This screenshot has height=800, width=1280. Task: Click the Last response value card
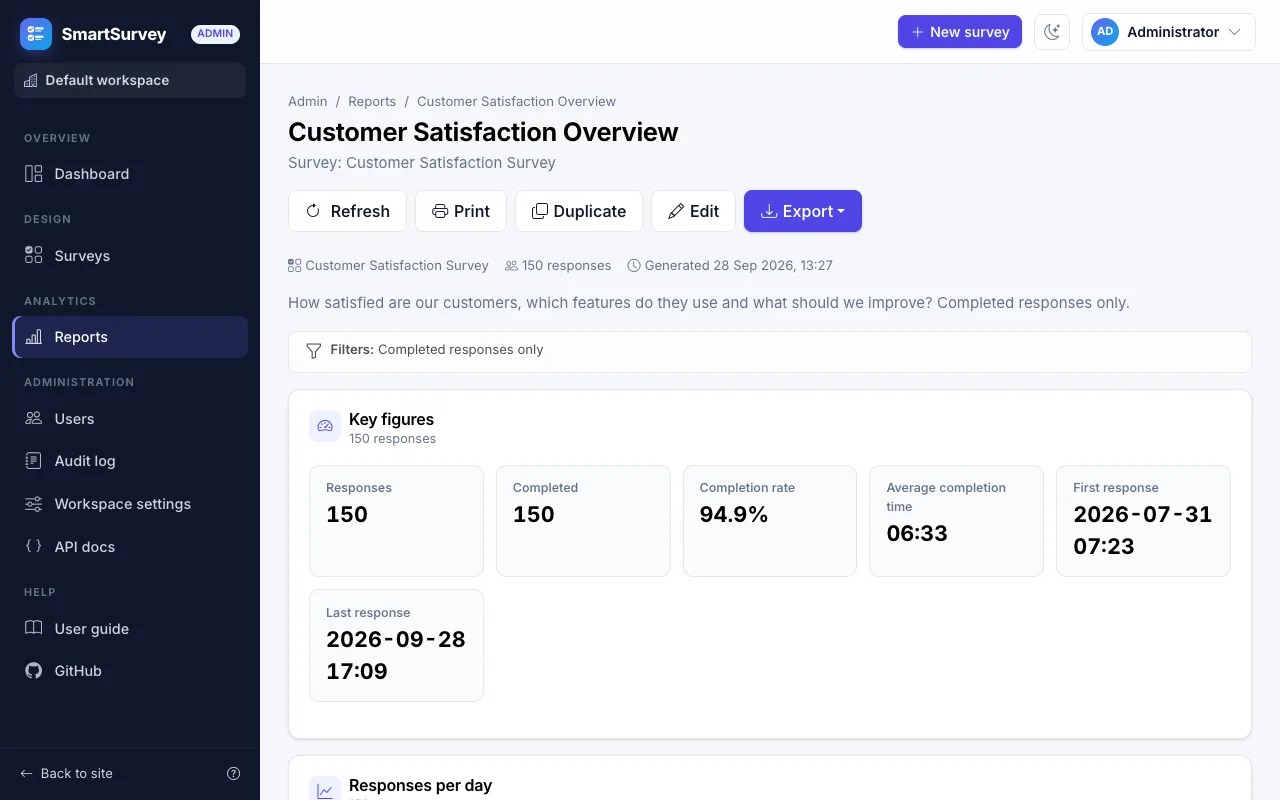396,645
